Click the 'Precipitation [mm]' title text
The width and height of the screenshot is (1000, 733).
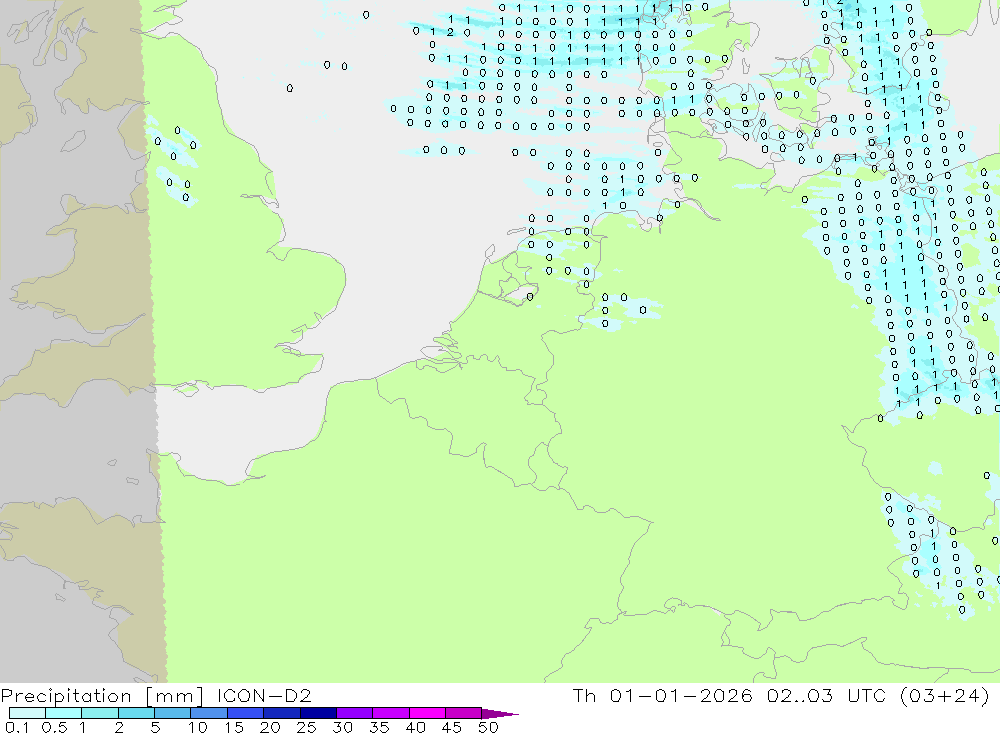(102, 696)
